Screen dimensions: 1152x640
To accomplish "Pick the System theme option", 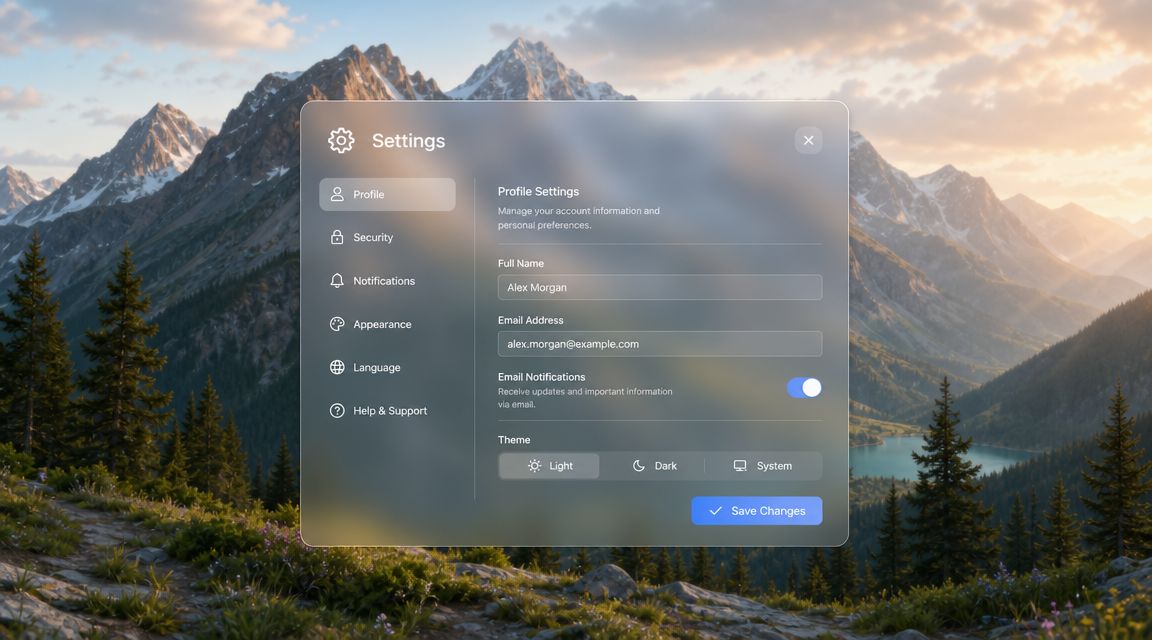I will tap(763, 466).
